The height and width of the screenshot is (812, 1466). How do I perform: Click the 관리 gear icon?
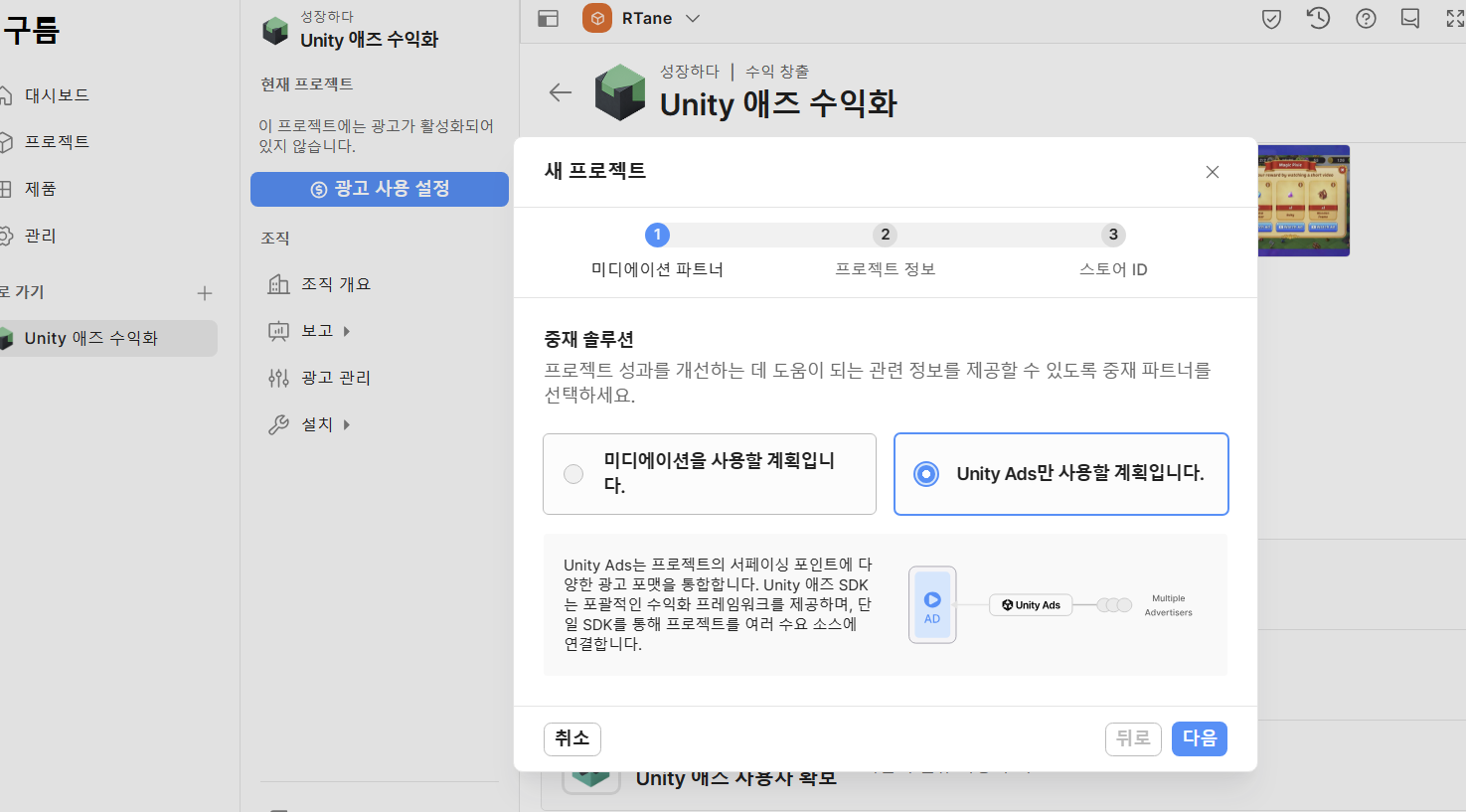point(6,236)
